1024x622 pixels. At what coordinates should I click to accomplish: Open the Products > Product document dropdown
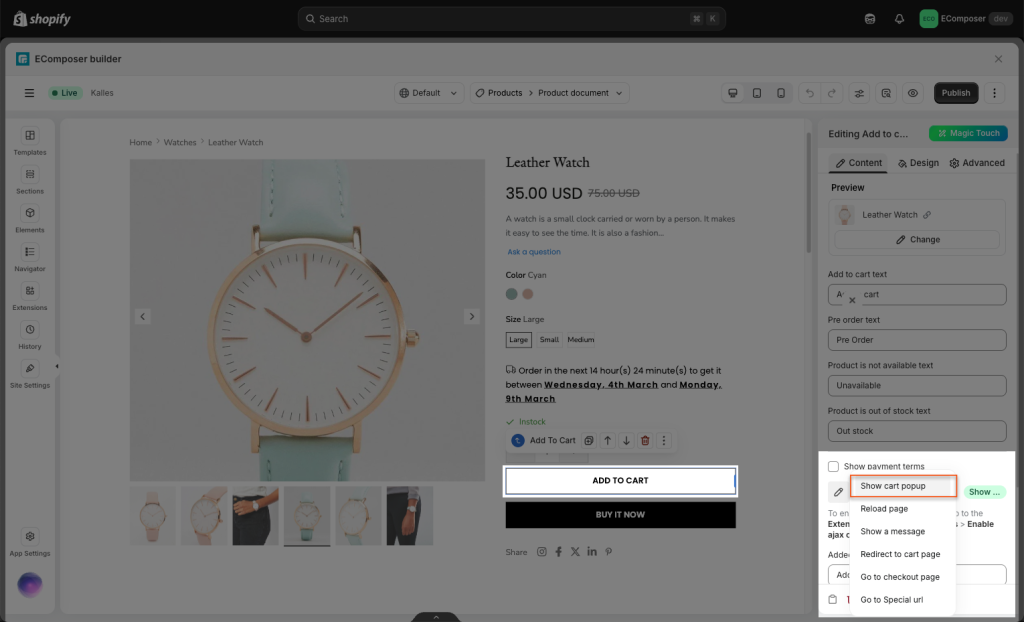point(549,93)
